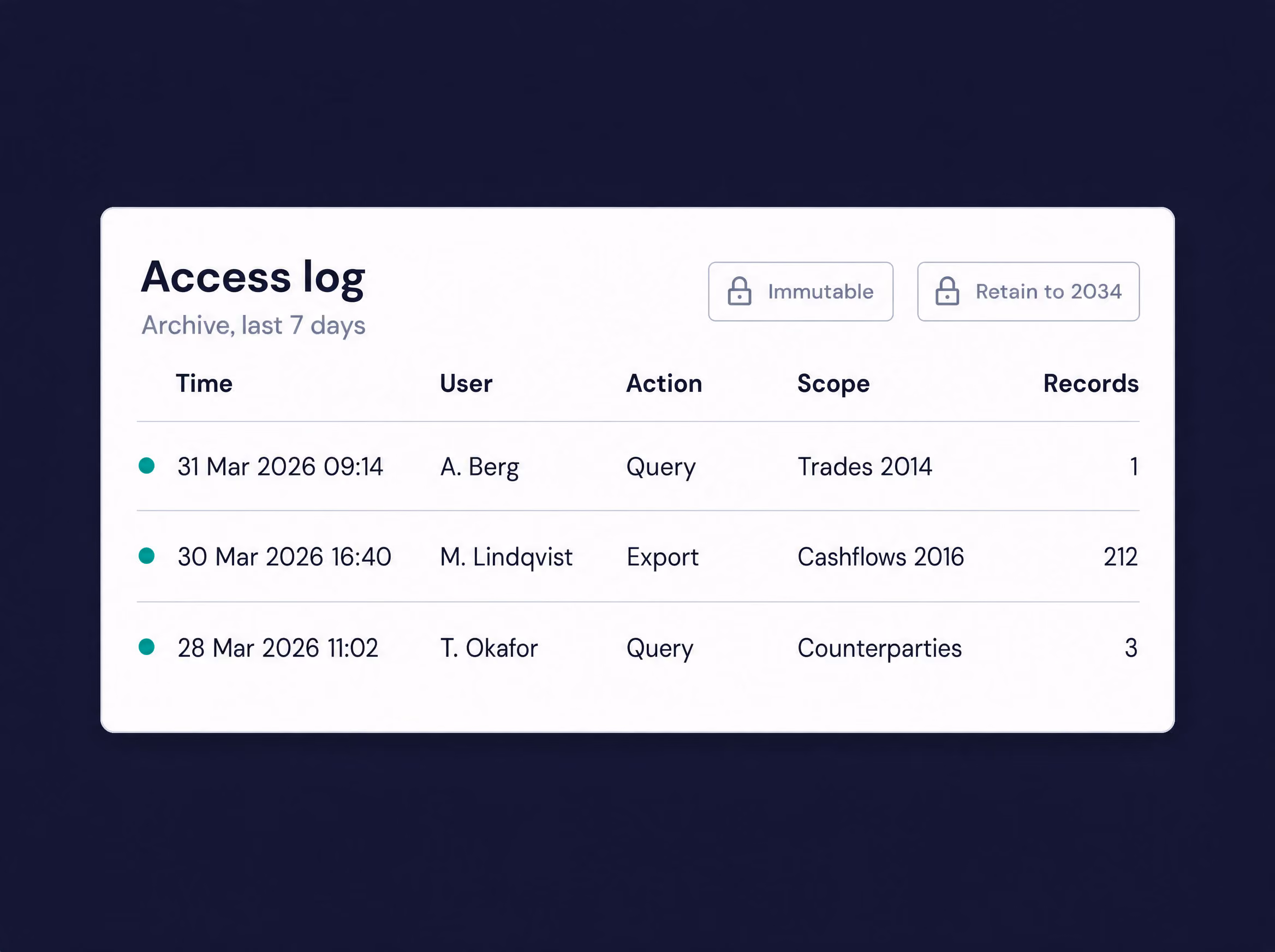Click the record count 212
1275x952 pixels.
click(x=1121, y=557)
